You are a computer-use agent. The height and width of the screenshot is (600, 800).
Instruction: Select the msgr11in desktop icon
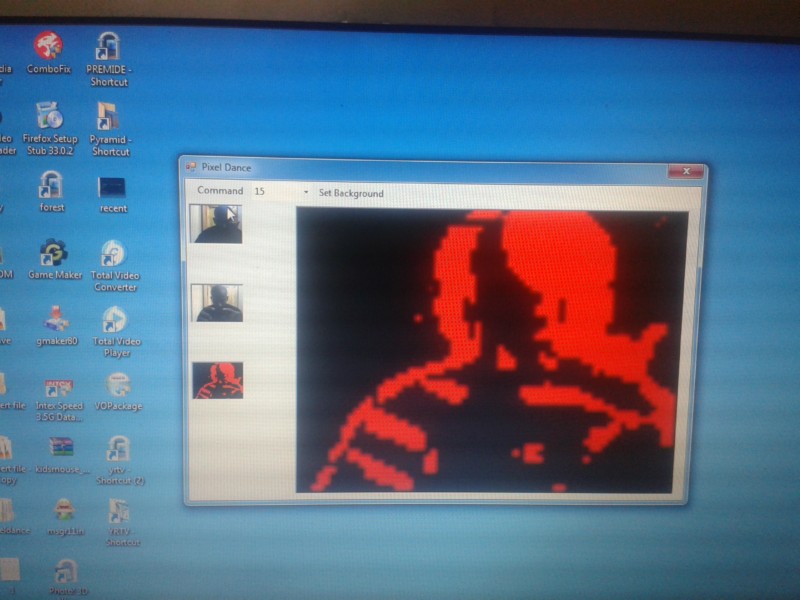[65, 516]
